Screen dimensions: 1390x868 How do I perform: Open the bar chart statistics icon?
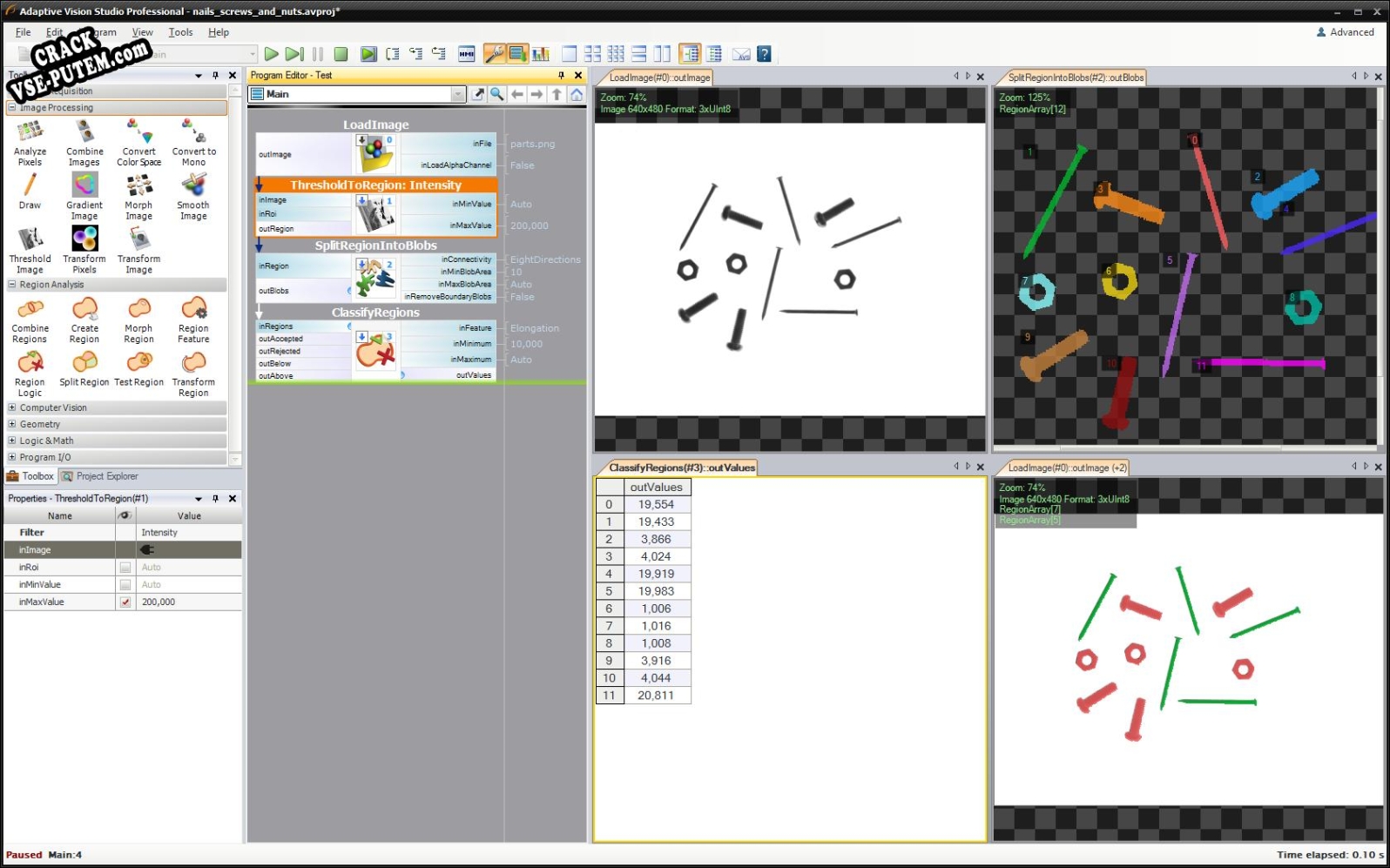tap(541, 54)
